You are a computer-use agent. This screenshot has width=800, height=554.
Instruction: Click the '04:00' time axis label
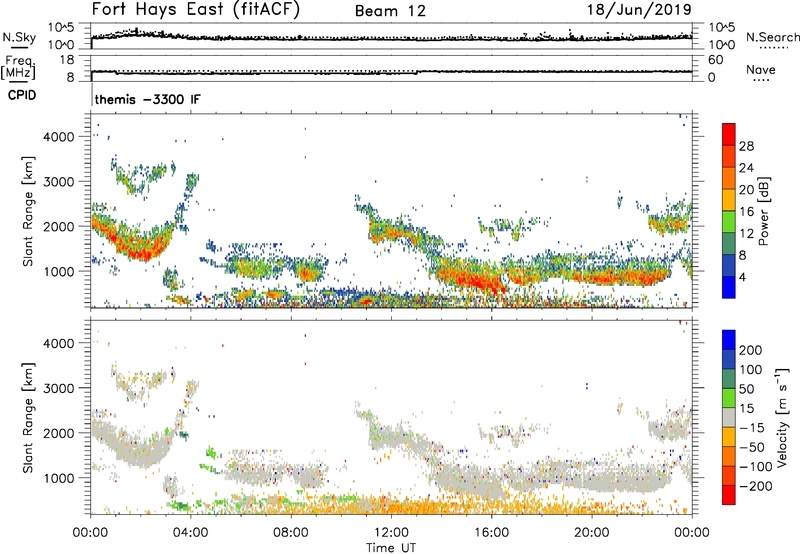191,533
